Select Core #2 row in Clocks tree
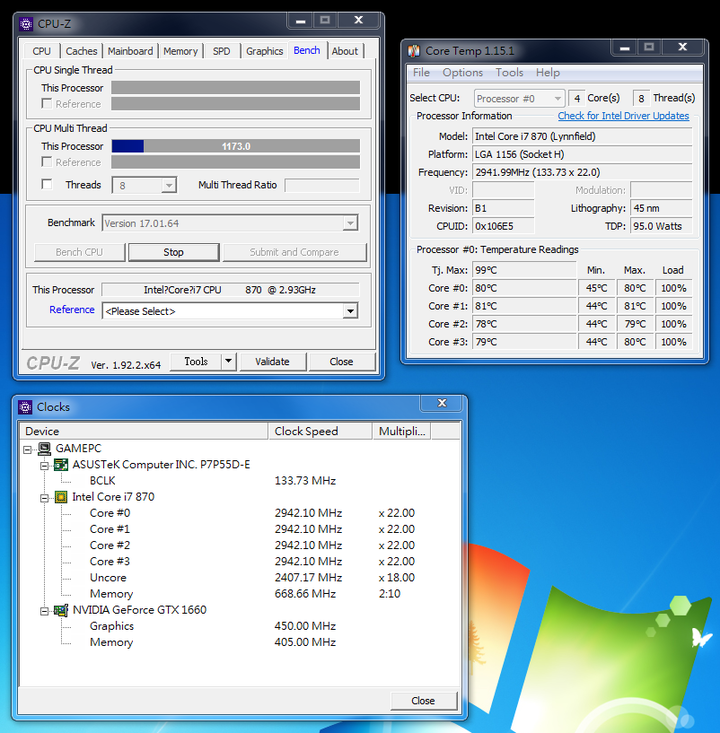 tap(110, 545)
